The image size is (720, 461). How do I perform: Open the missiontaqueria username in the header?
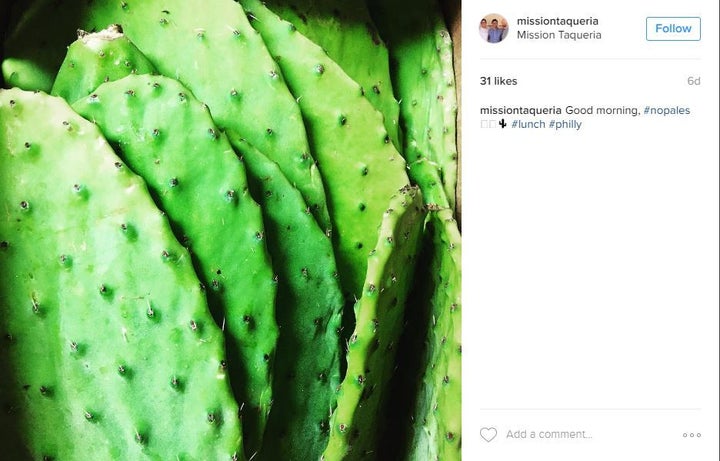tap(557, 21)
